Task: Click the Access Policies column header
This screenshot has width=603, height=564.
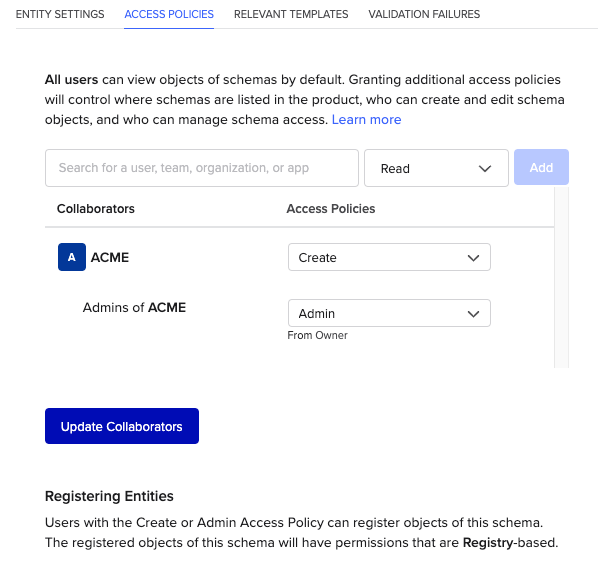Action: coord(331,209)
